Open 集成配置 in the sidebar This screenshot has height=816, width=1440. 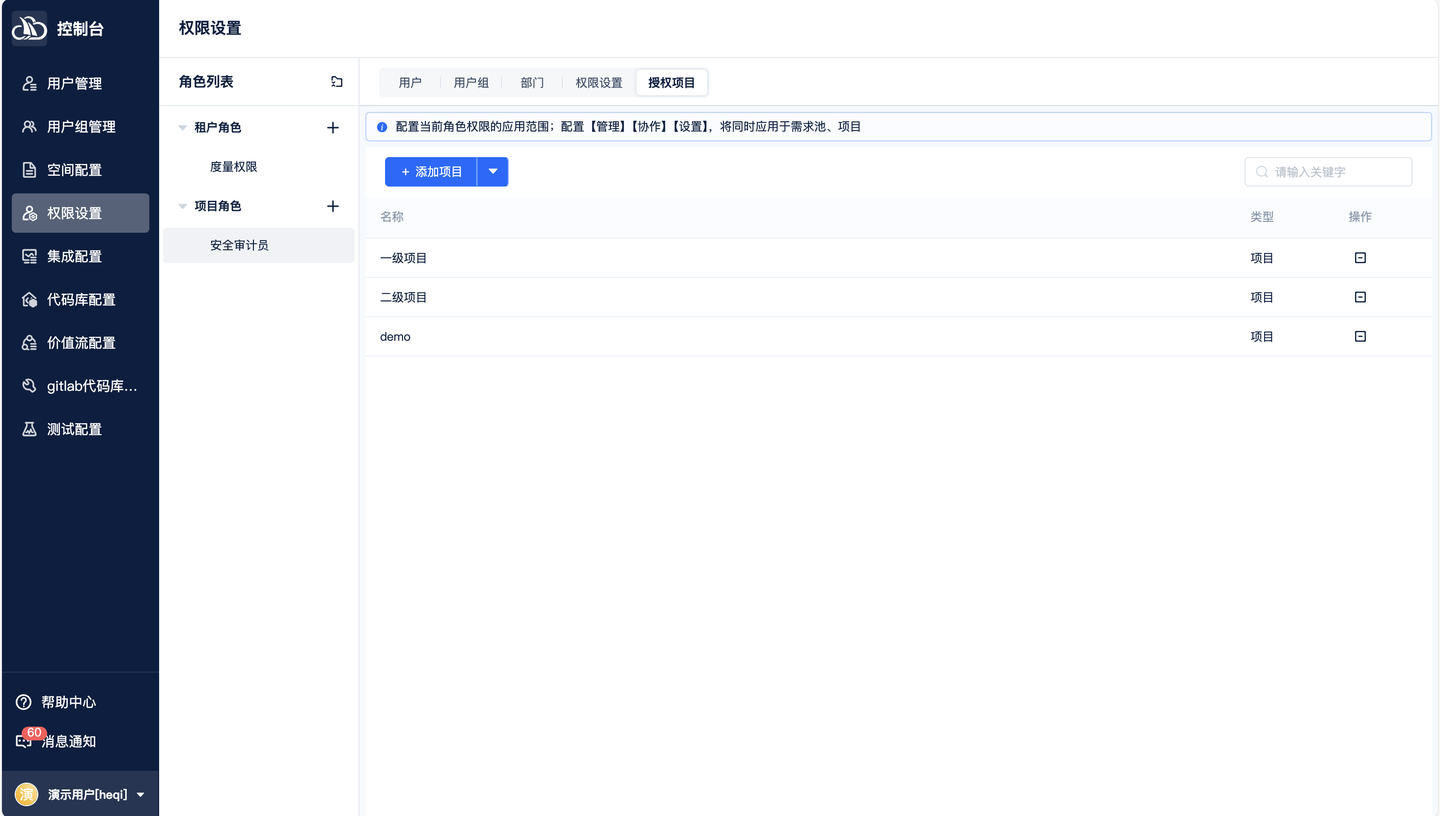pyautogui.click(x=80, y=256)
